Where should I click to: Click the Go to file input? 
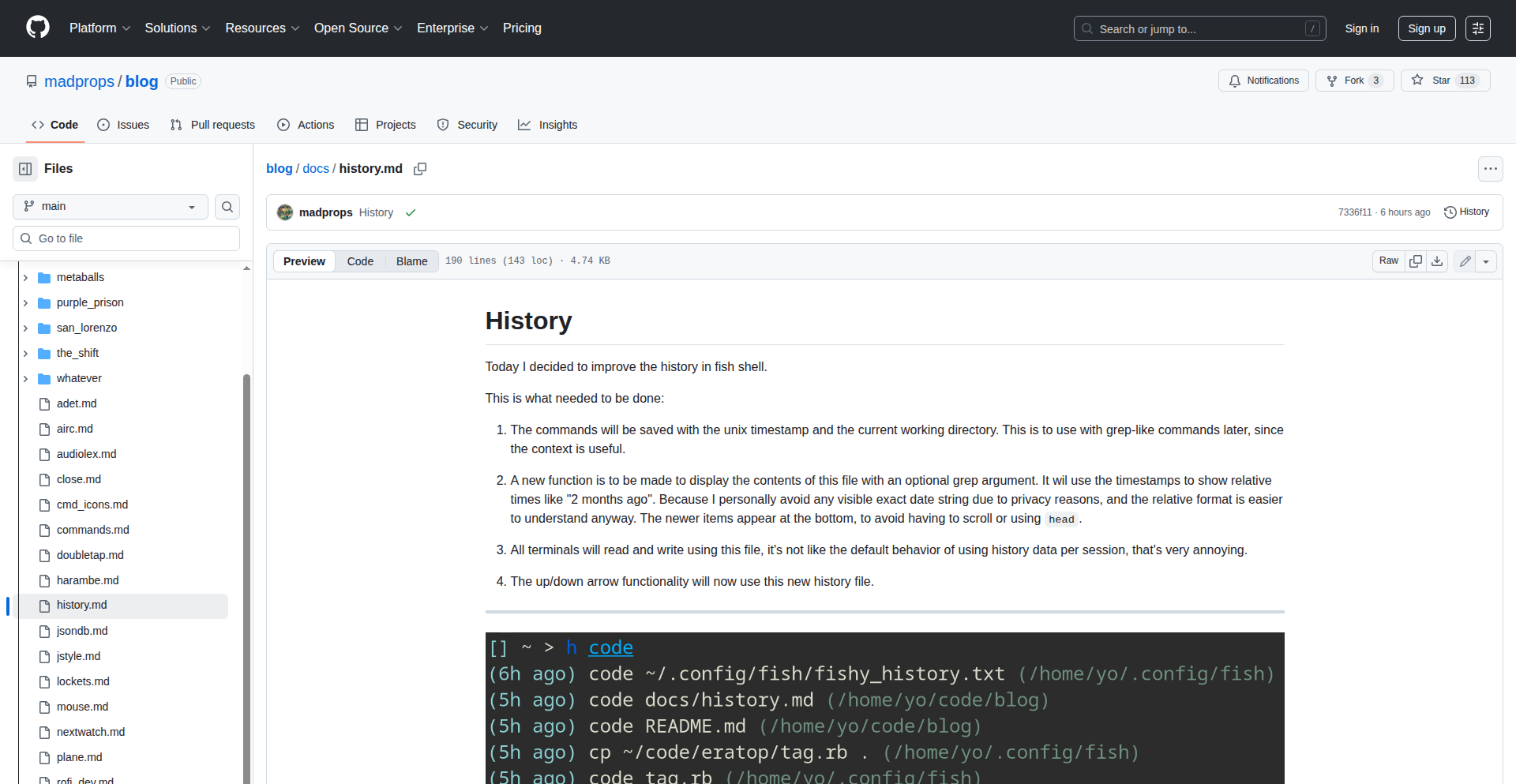pyautogui.click(x=126, y=238)
